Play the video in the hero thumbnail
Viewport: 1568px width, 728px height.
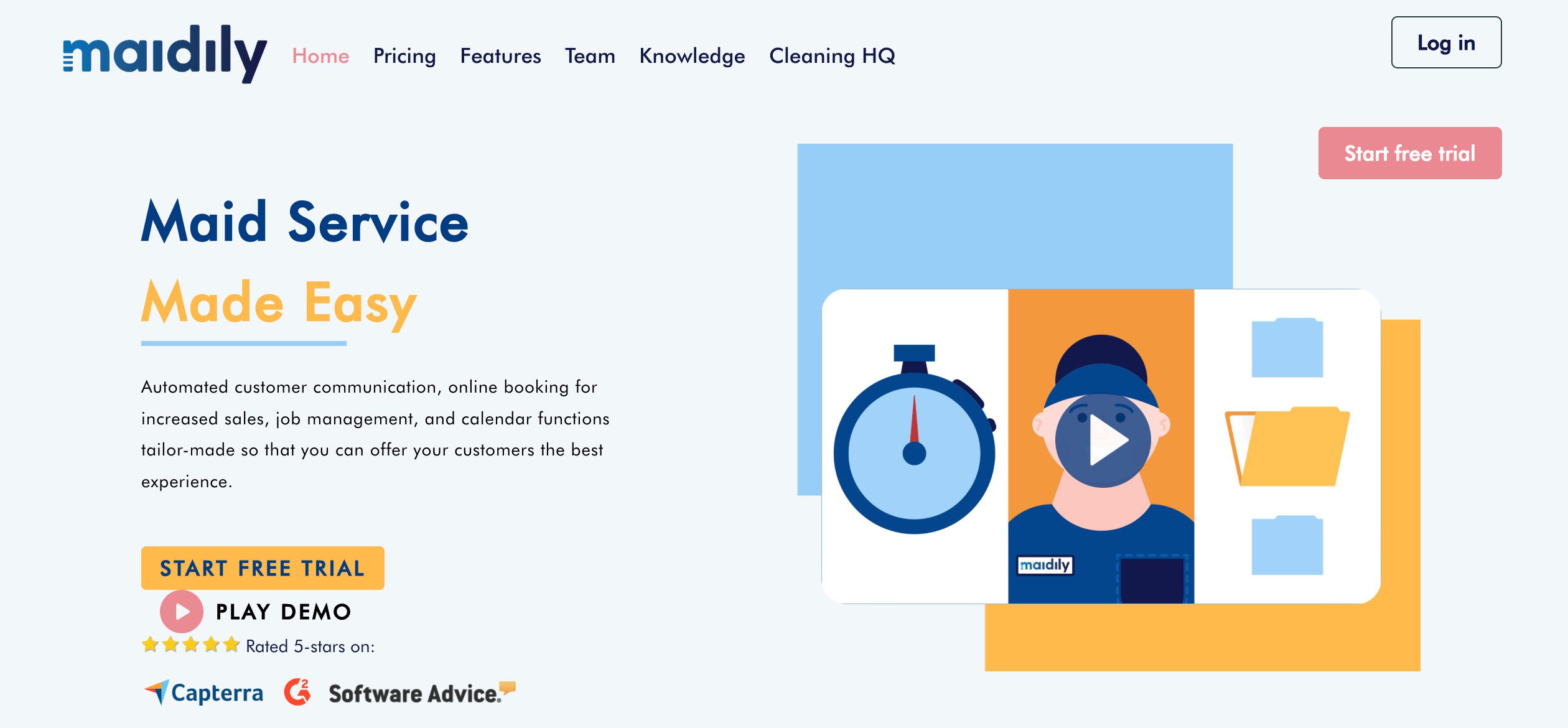click(x=1103, y=441)
